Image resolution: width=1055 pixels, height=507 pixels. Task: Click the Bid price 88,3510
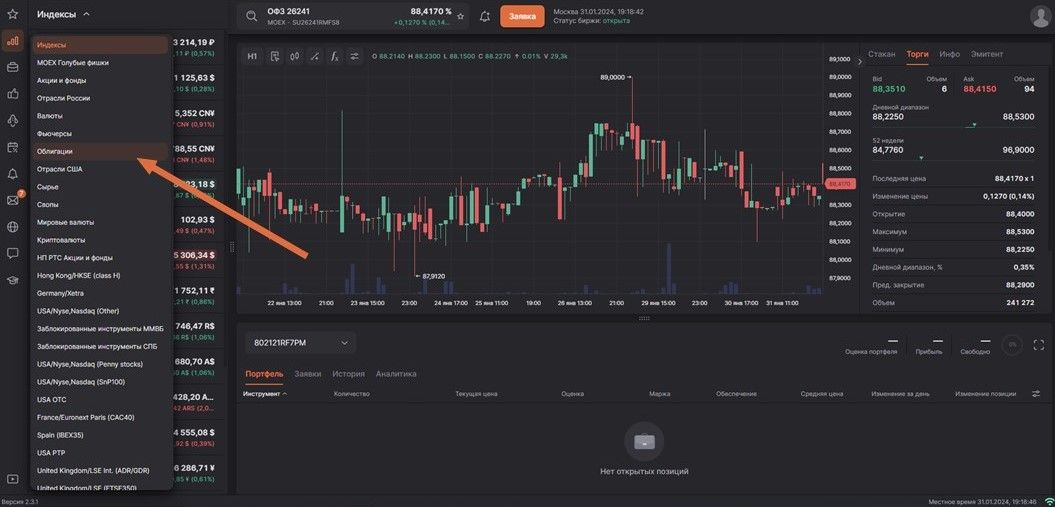point(889,89)
